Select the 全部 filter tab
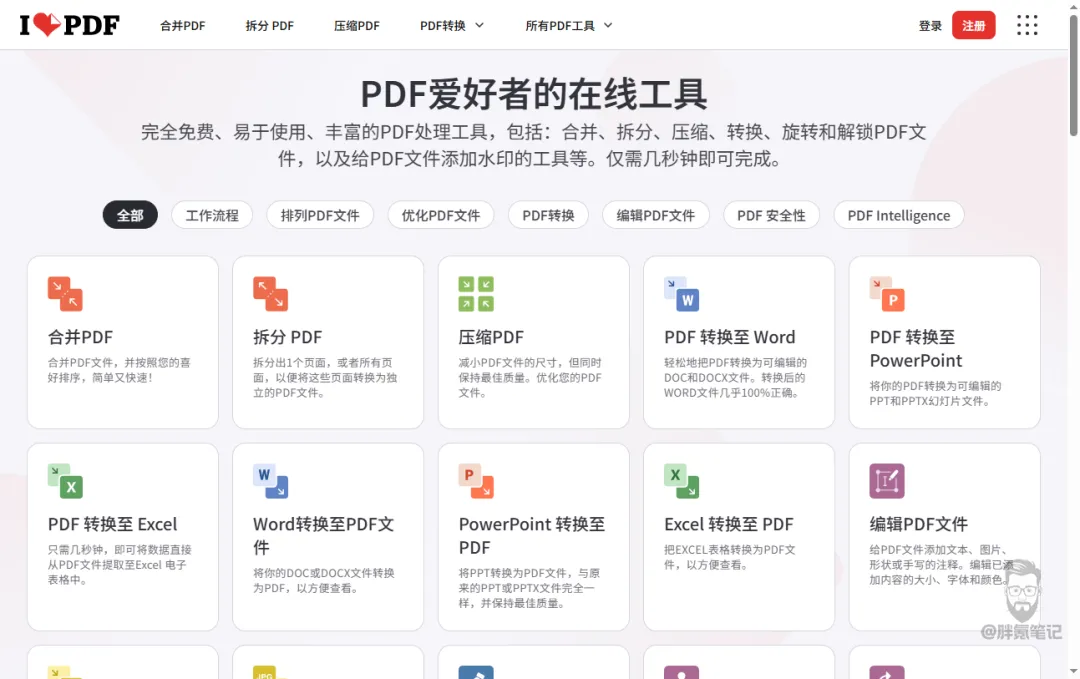 130,216
